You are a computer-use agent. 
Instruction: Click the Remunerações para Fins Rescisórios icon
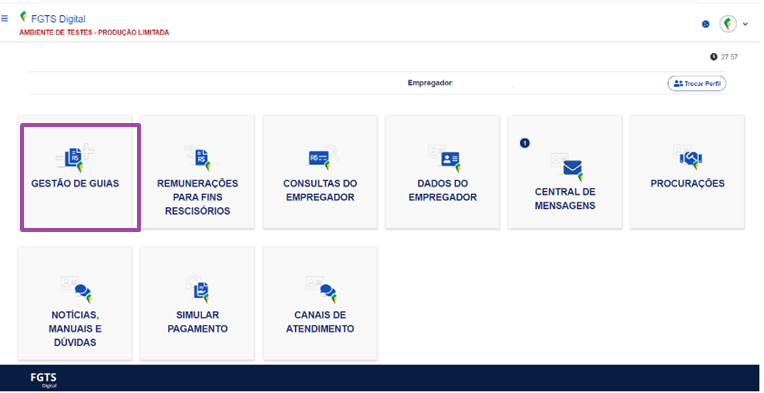point(198,157)
